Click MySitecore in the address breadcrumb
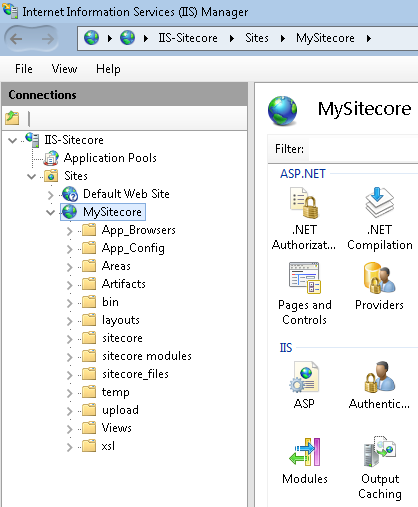The height and width of the screenshot is (507, 418). 325,38
